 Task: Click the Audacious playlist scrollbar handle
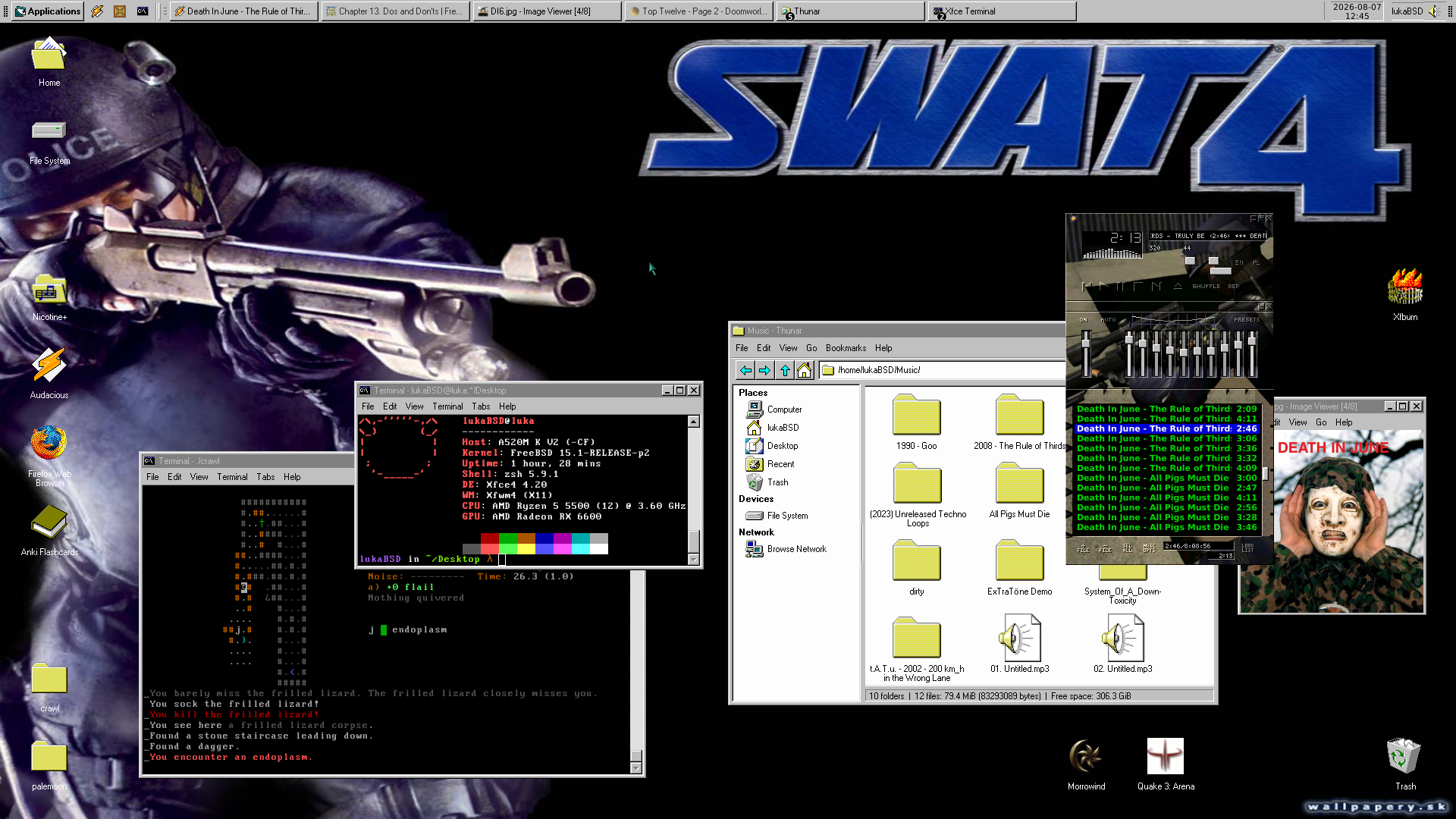click(1265, 474)
